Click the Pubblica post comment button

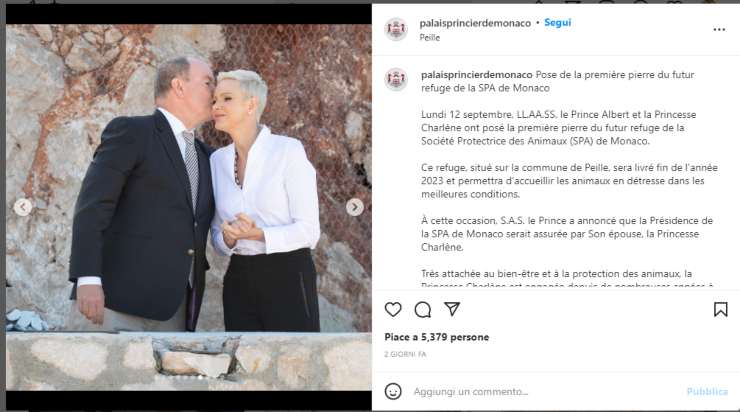707,391
